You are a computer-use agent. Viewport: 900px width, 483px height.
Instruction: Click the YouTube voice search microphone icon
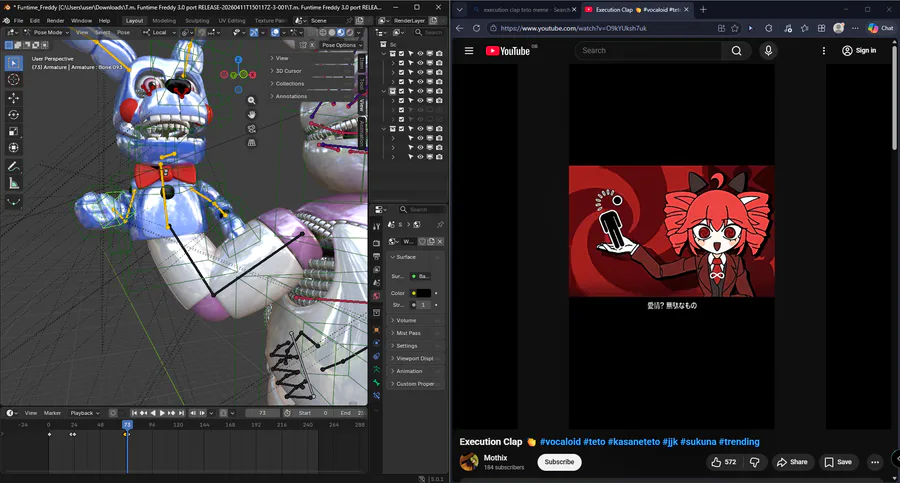pyautogui.click(x=768, y=51)
